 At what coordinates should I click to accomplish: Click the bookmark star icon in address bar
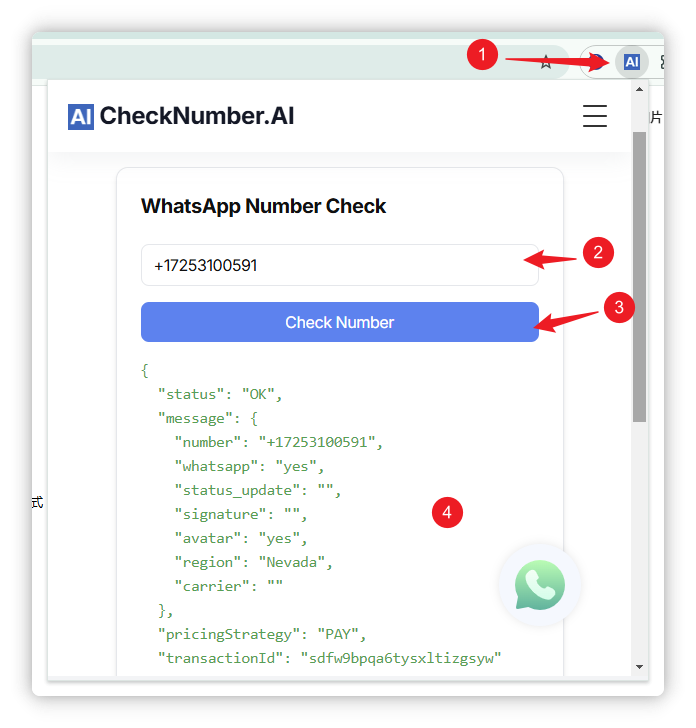(546, 62)
